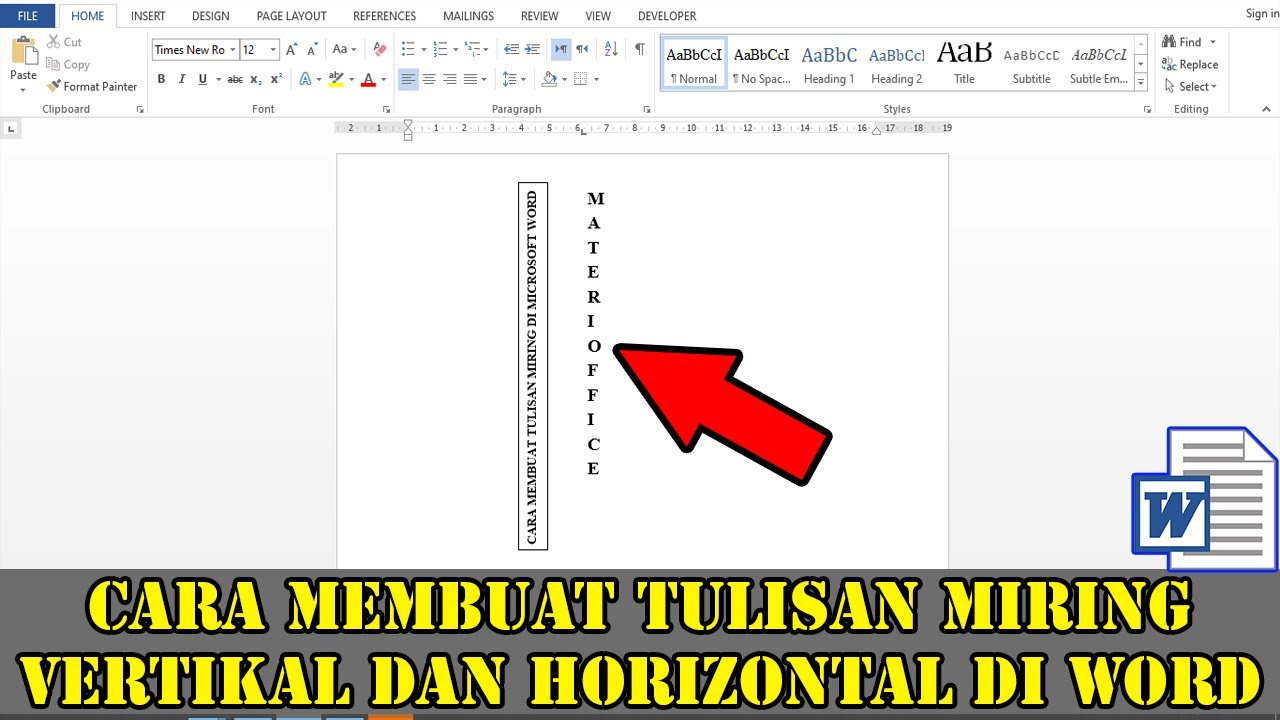Image resolution: width=1280 pixels, height=720 pixels.
Task: Center align the paragraph
Action: (429, 79)
